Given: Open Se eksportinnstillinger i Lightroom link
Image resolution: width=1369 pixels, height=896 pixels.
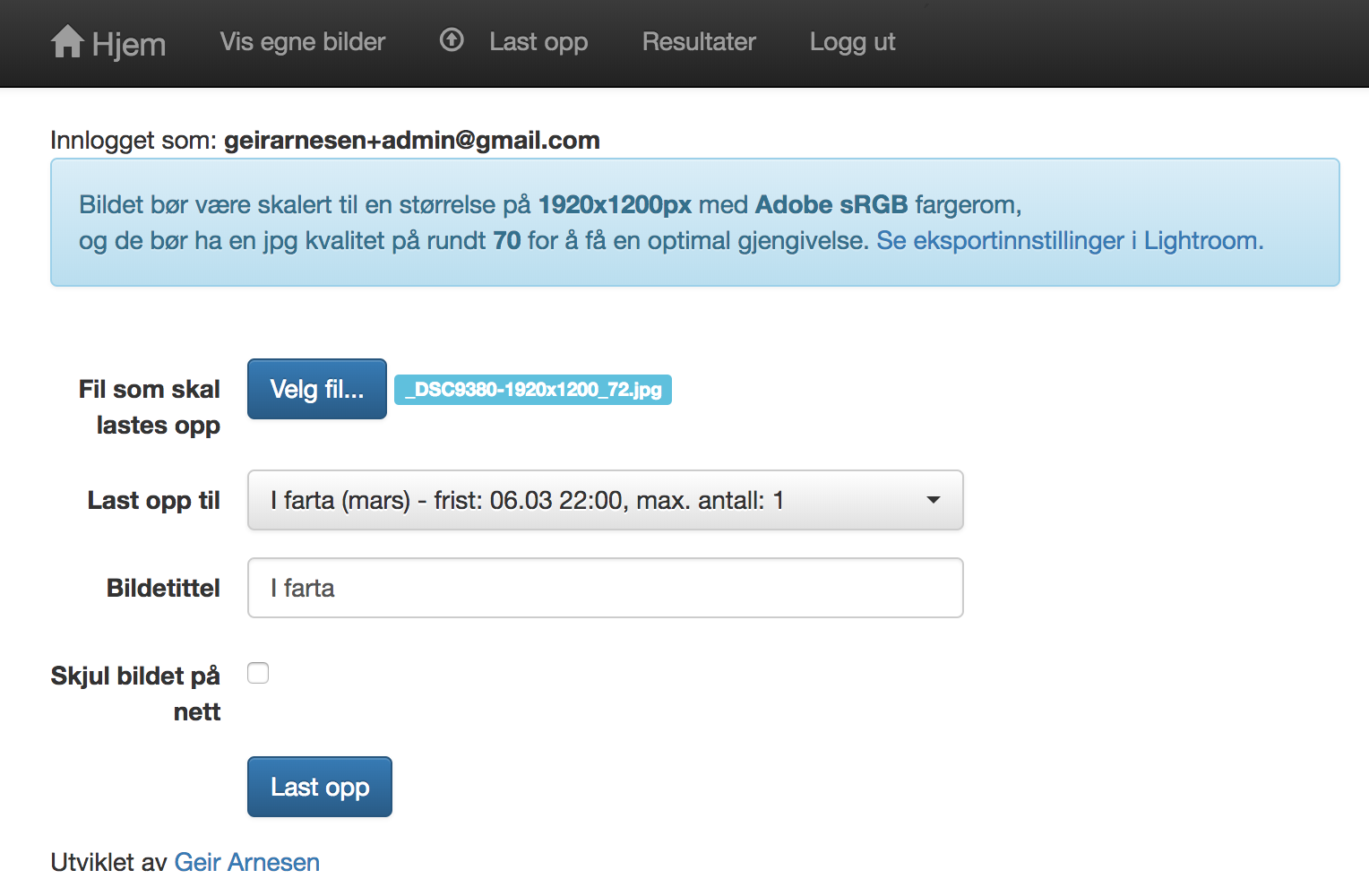Looking at the screenshot, I should [x=1070, y=240].
